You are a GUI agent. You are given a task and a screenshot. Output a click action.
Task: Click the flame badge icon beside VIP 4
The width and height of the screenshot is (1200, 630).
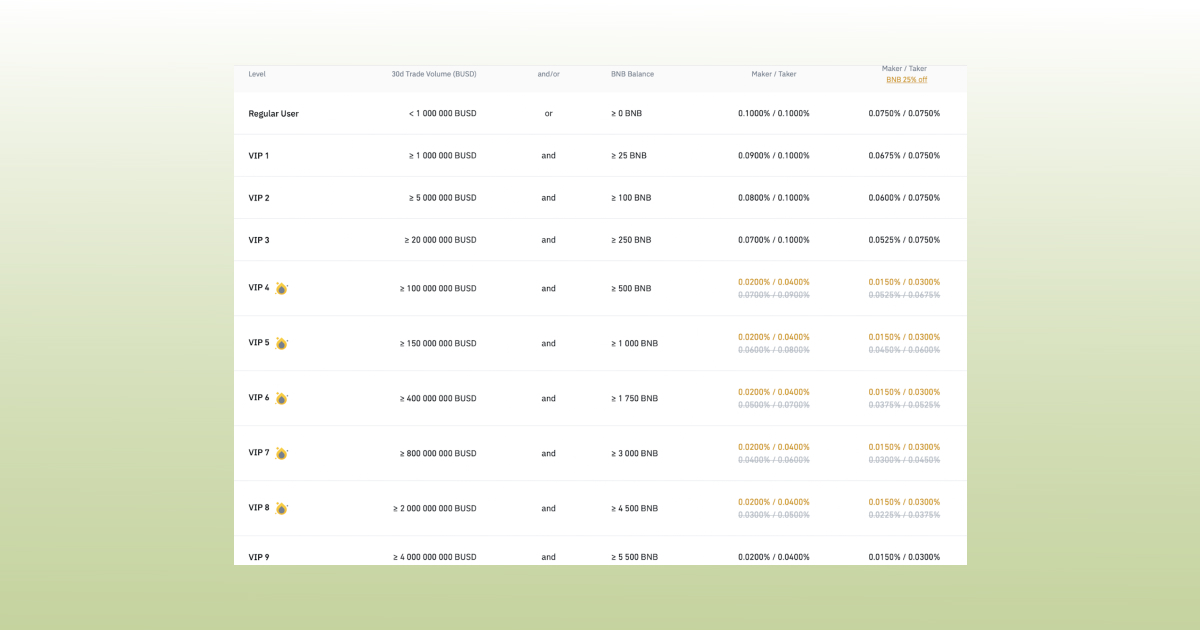pos(281,288)
